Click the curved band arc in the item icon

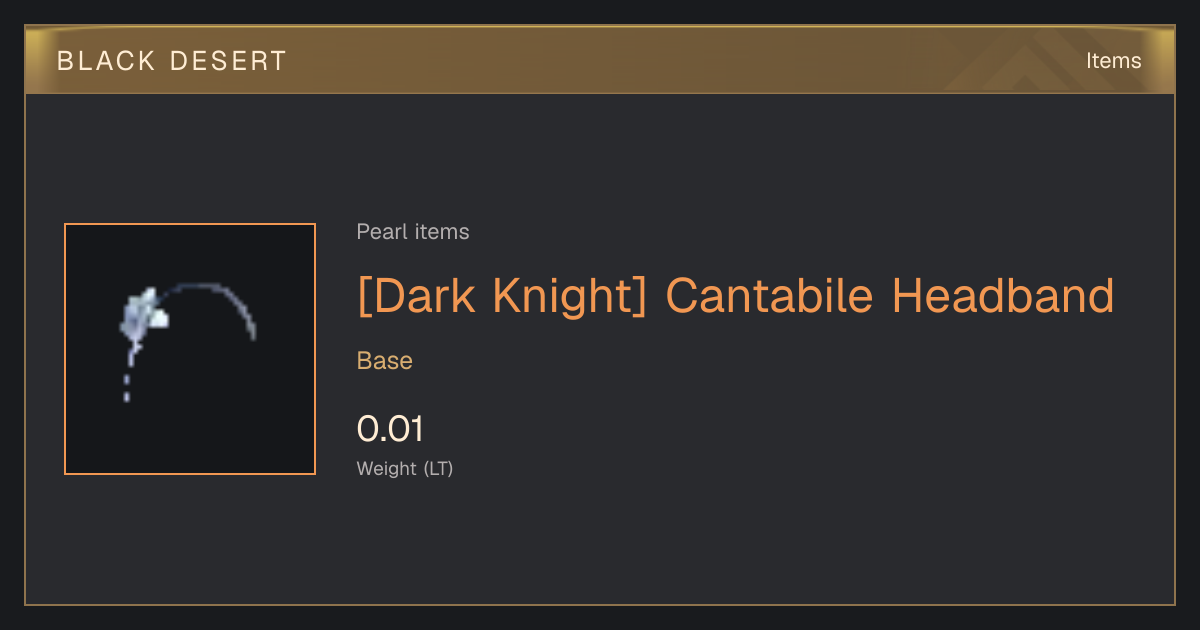point(212,305)
